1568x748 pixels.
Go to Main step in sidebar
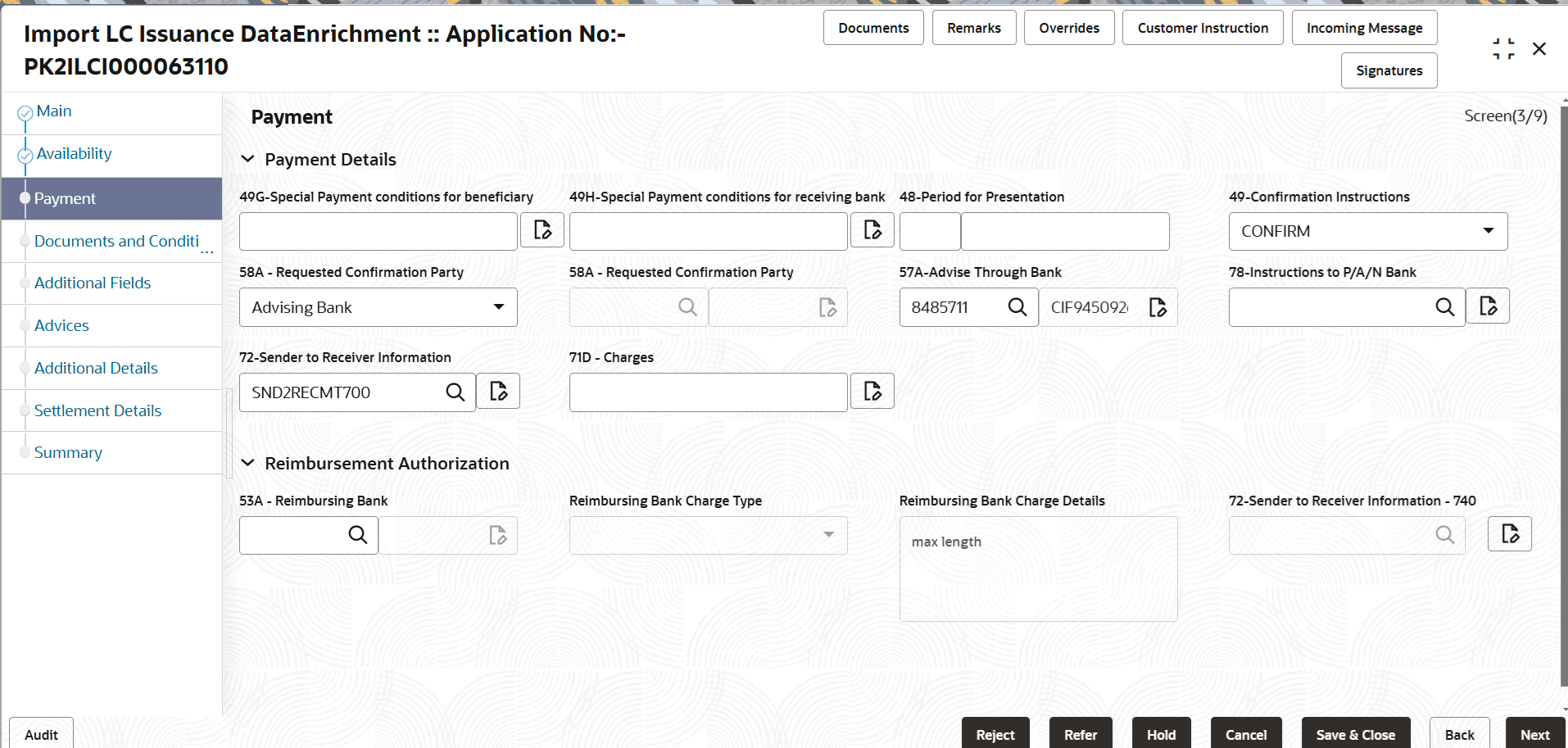[54, 111]
